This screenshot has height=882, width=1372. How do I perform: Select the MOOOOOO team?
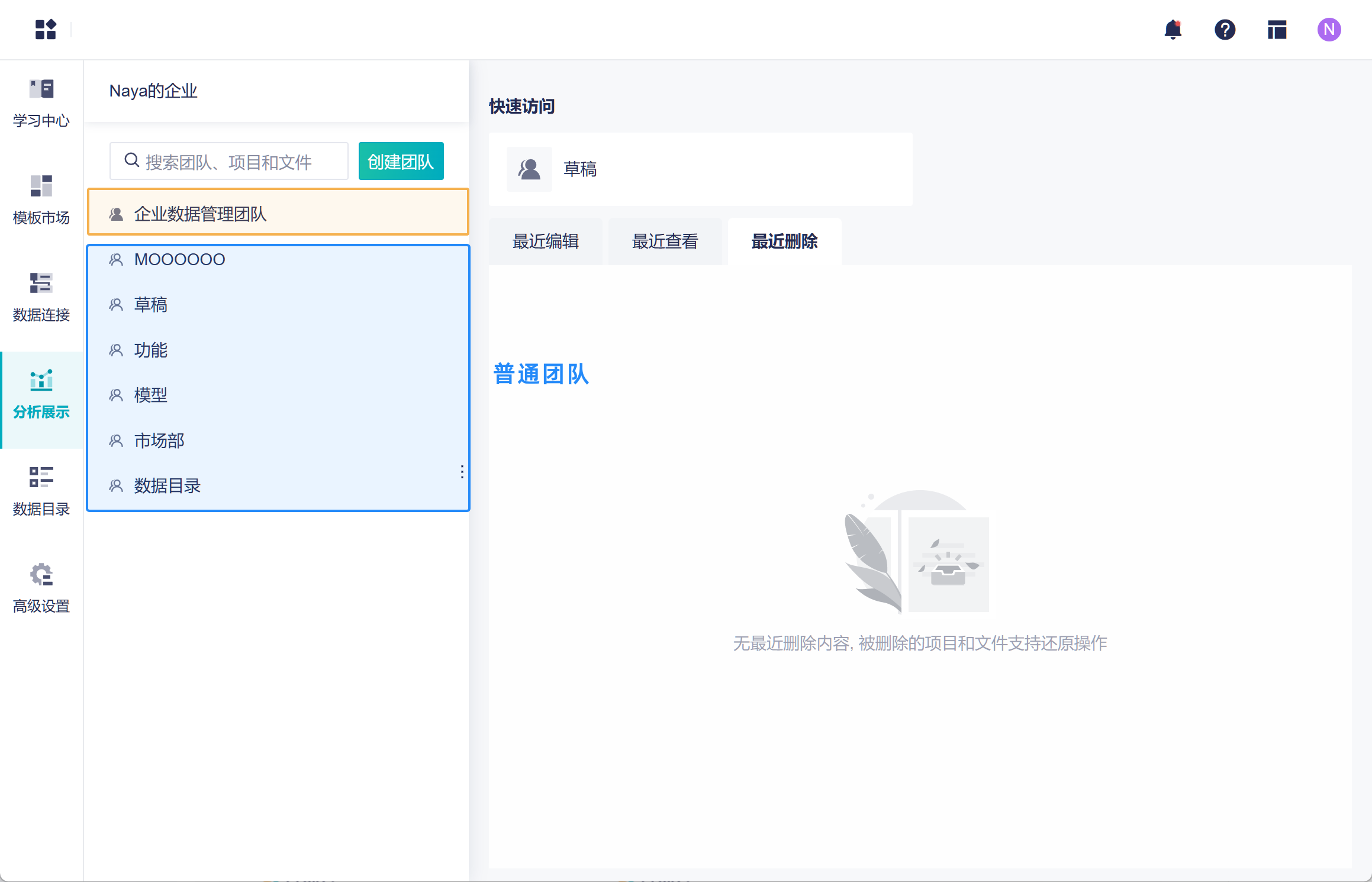[179, 259]
